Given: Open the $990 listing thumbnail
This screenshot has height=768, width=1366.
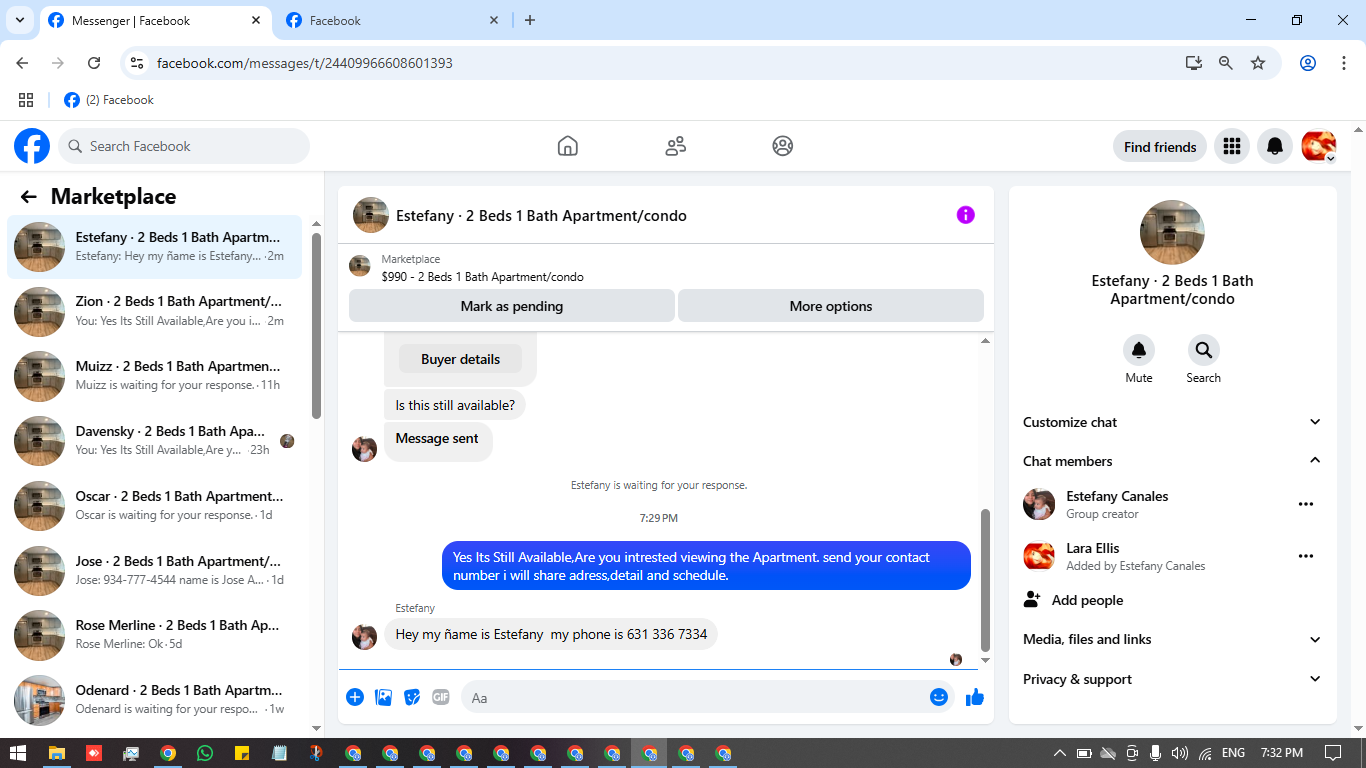Looking at the screenshot, I should [360, 266].
